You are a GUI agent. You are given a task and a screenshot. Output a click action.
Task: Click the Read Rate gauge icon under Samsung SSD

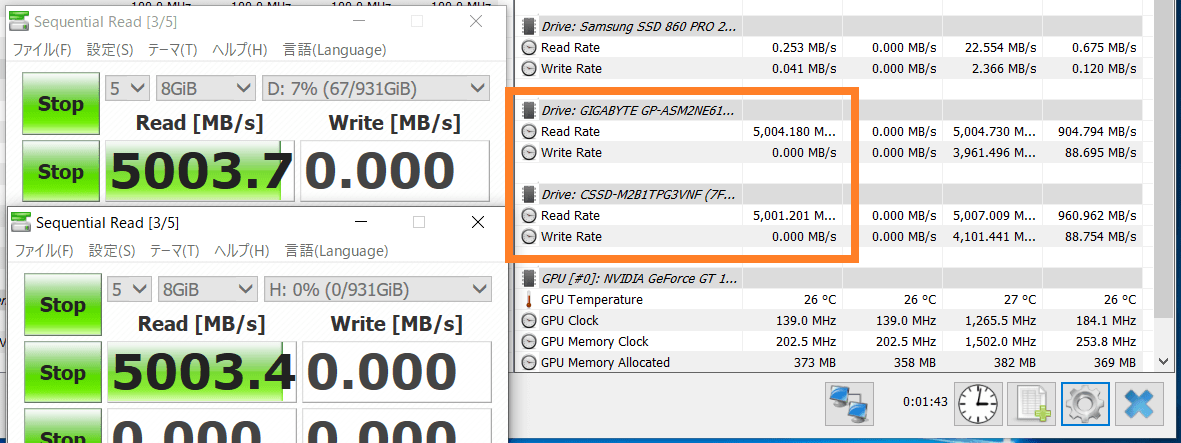click(x=529, y=47)
